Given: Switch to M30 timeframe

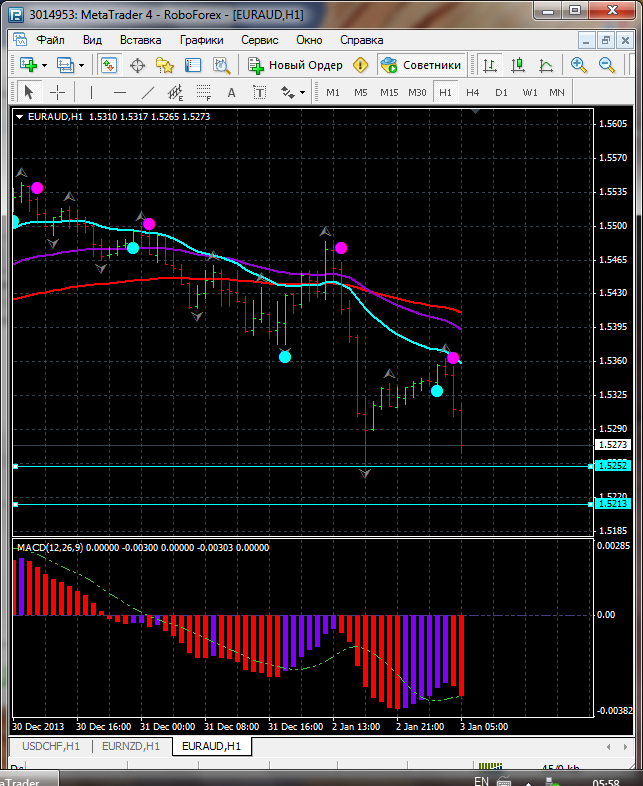Looking at the screenshot, I should [417, 93].
